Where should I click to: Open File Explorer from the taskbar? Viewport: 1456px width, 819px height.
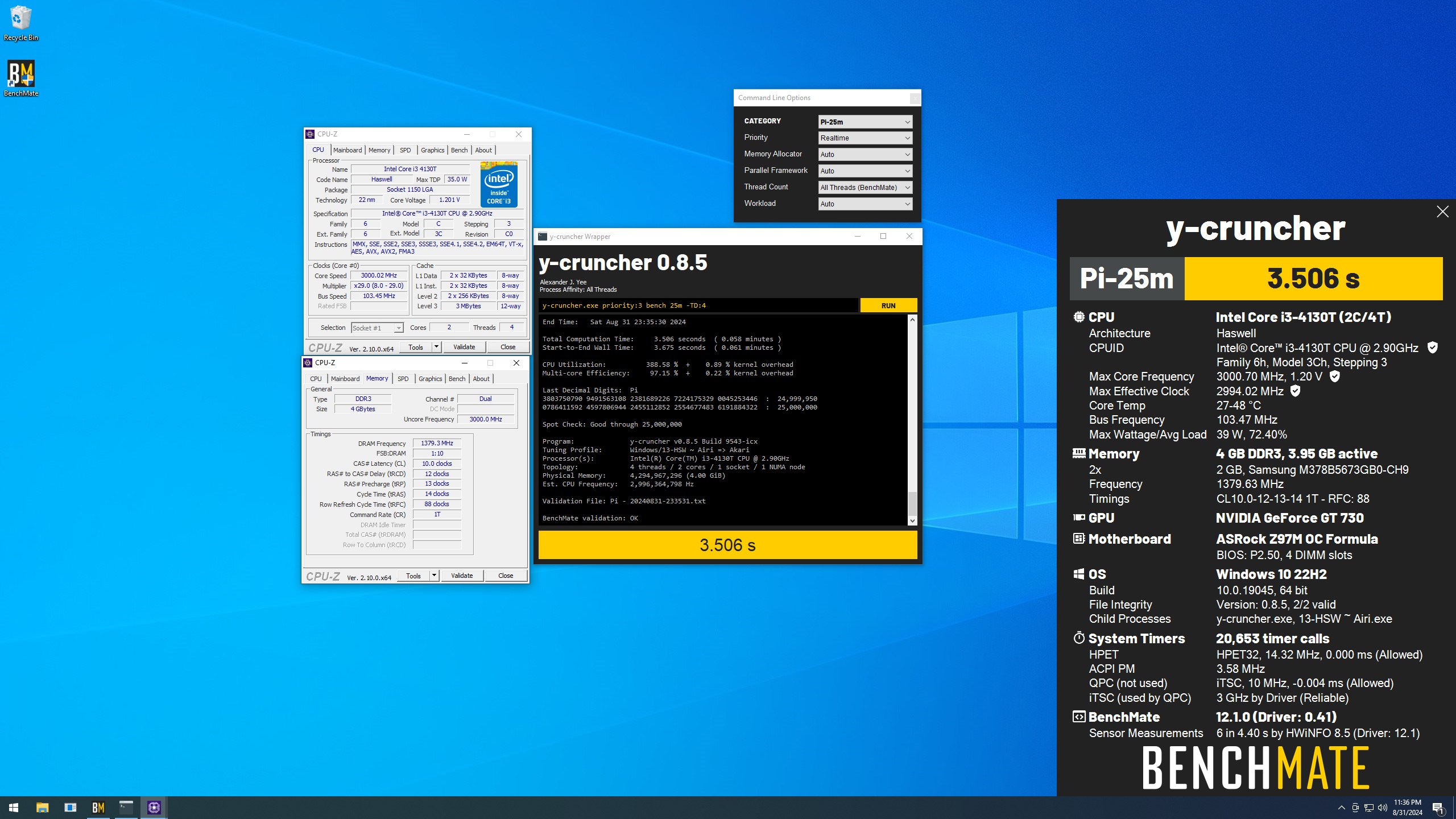click(x=42, y=807)
